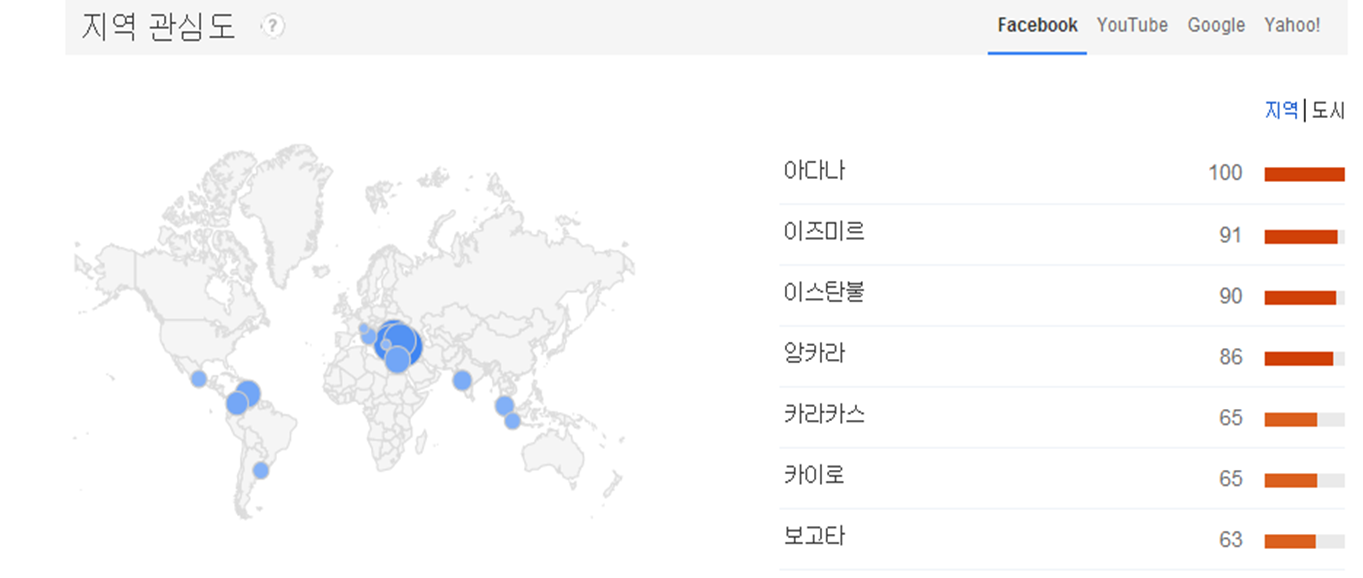Select the map bubble over Argentina
The width and height of the screenshot is (1363, 578).
pos(261,470)
